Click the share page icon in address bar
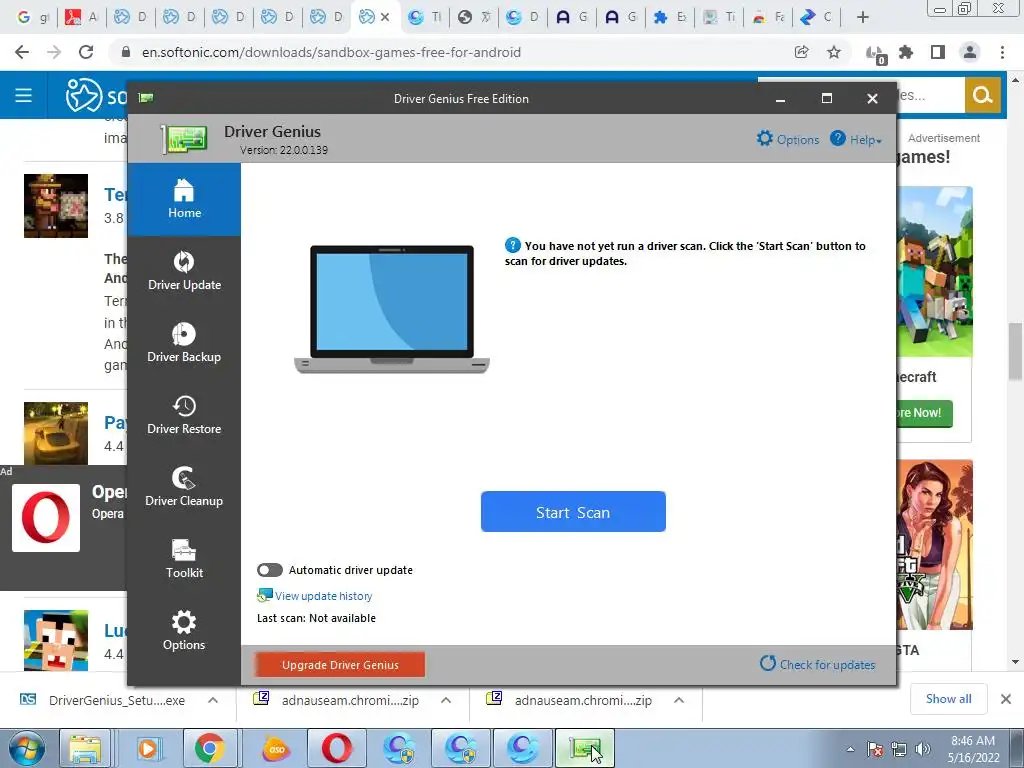The width and height of the screenshot is (1024, 768). [801, 52]
